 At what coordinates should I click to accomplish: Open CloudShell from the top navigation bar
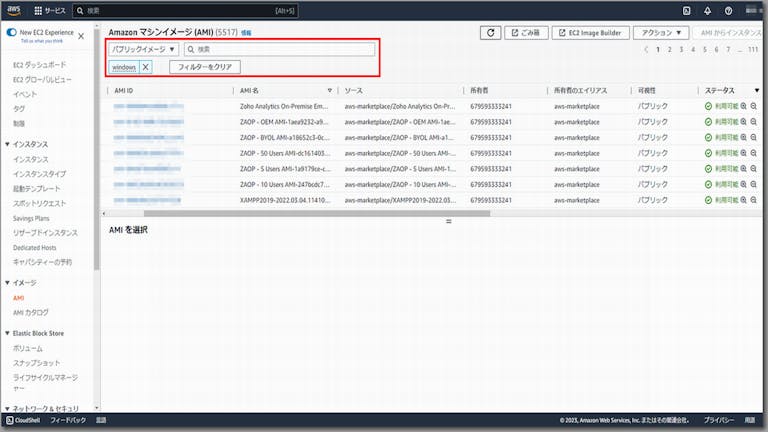point(686,11)
